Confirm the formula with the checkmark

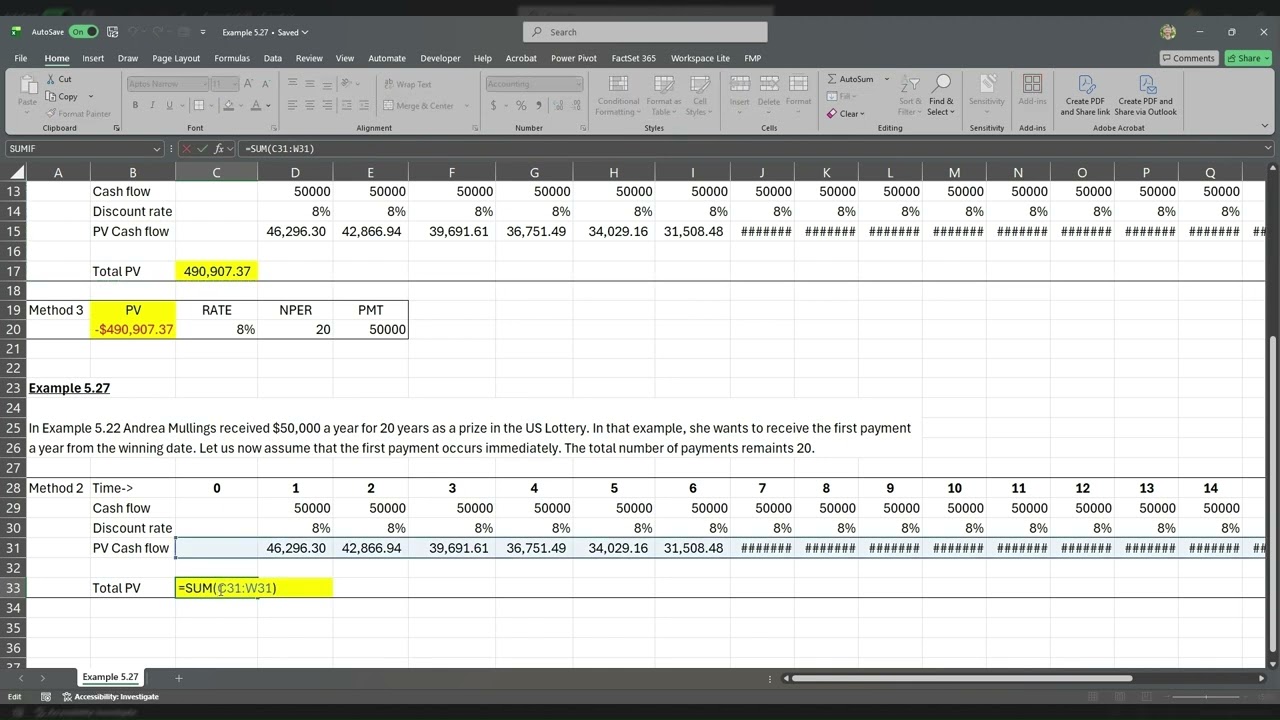point(203,149)
